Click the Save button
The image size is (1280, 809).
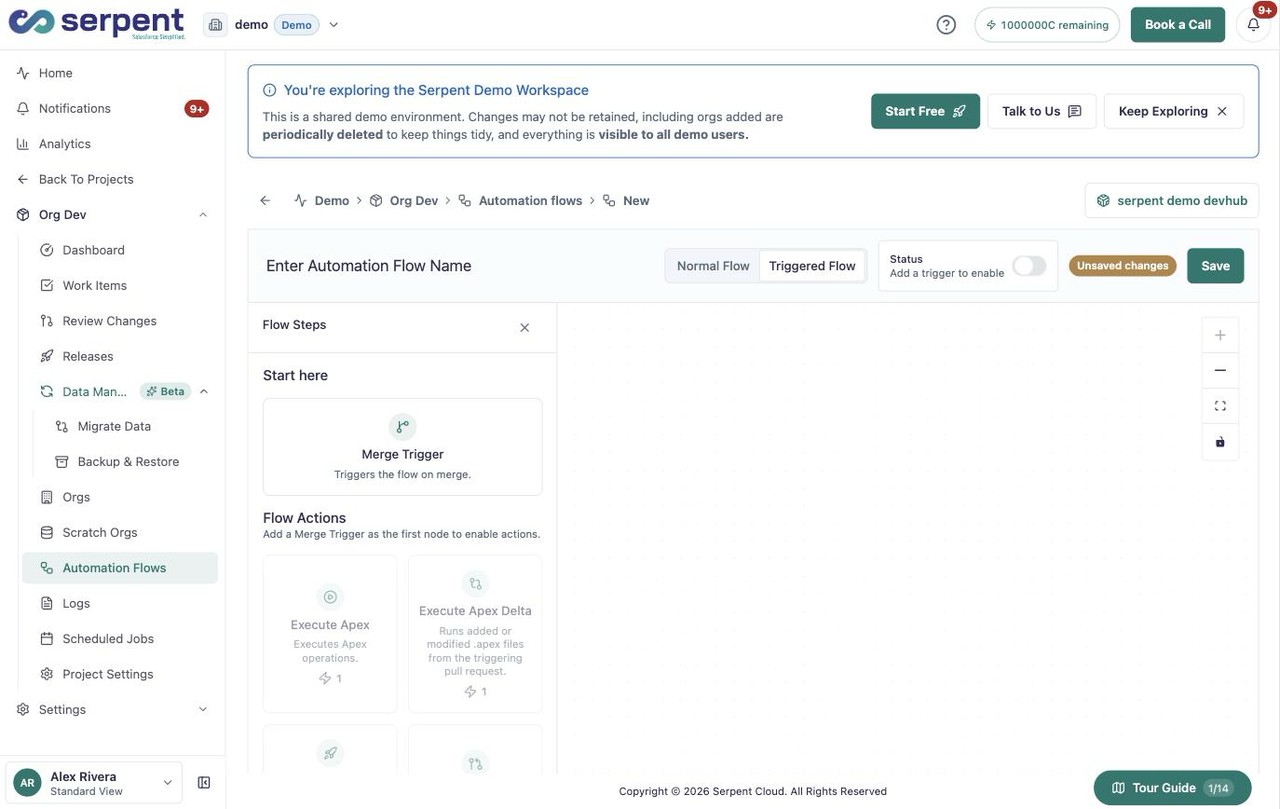pos(1215,266)
